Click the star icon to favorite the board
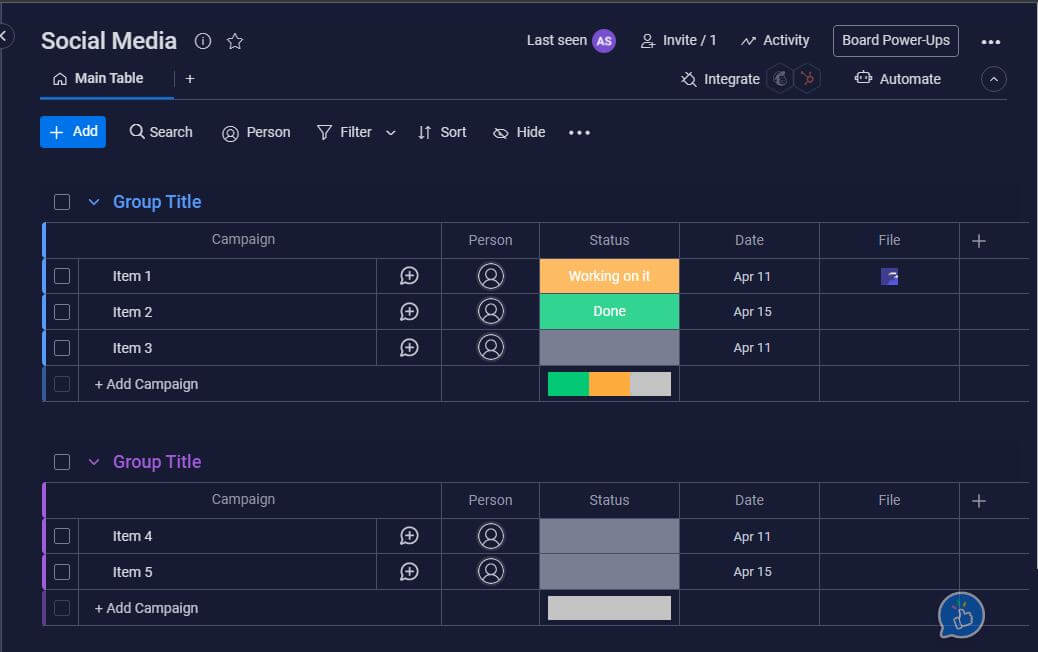The height and width of the screenshot is (652, 1038). pyautogui.click(x=235, y=41)
